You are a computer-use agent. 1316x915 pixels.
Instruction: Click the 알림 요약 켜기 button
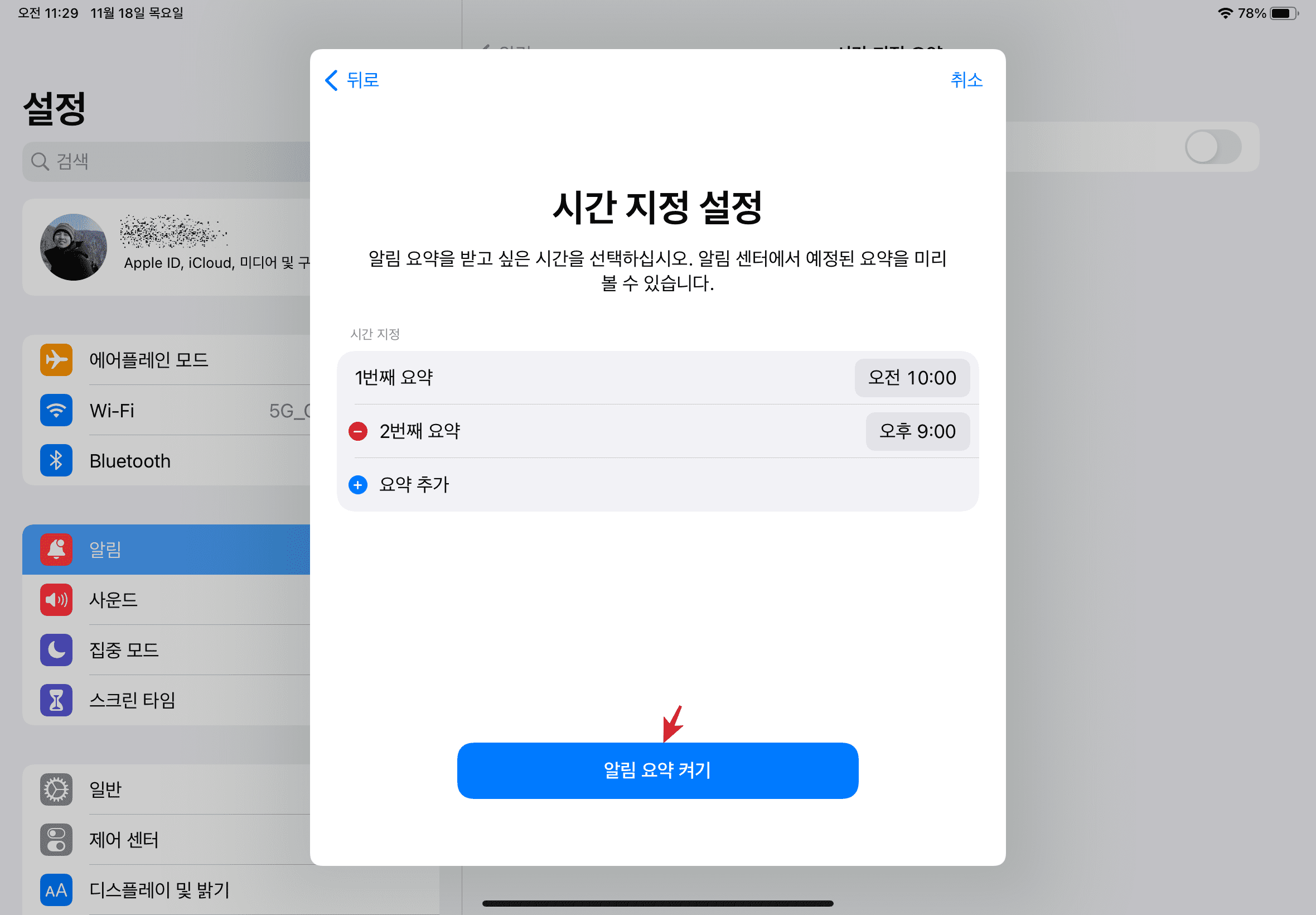[x=657, y=770]
